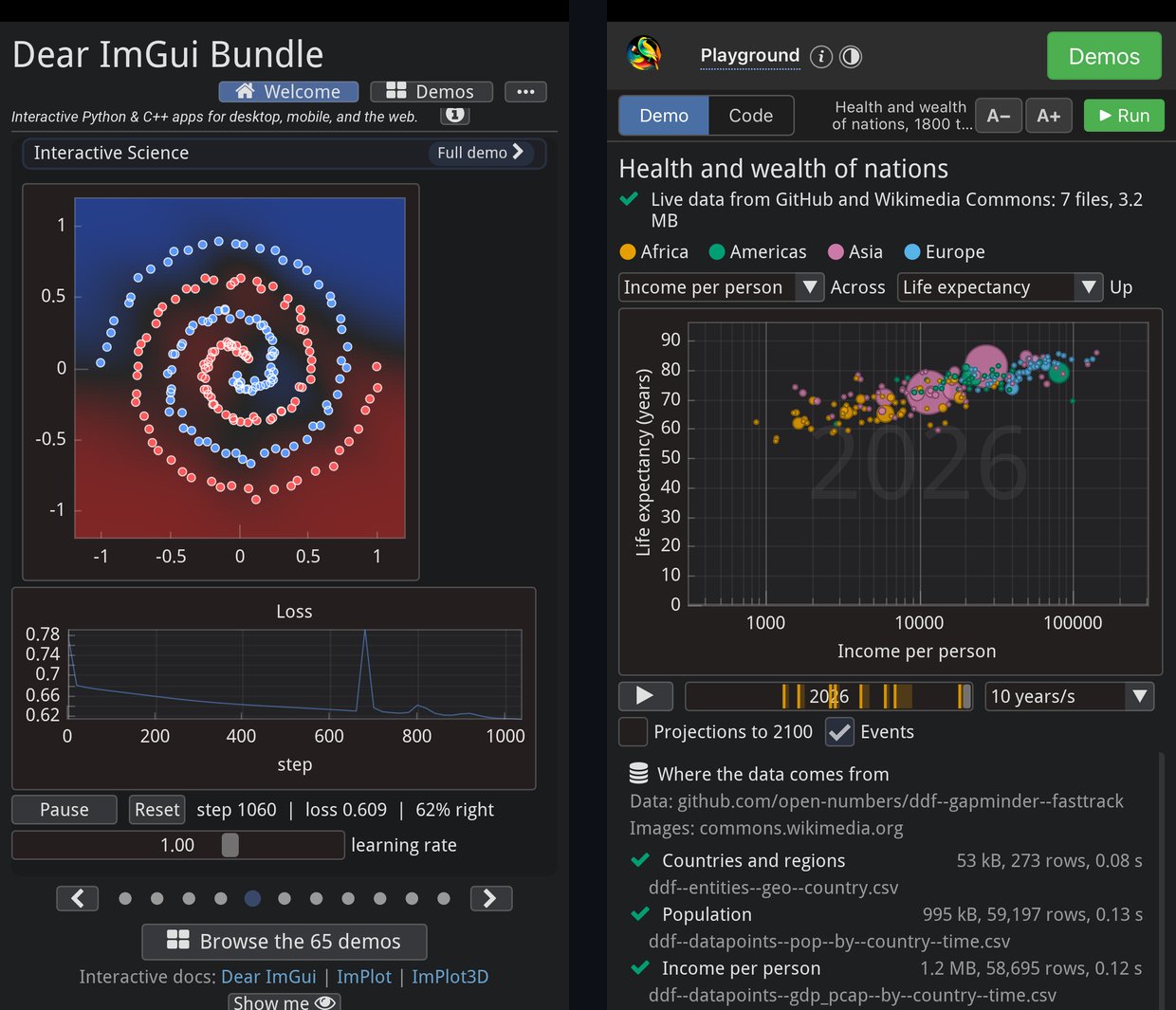Go to the next demo with right arrow
The image size is (1176, 1010).
pyautogui.click(x=491, y=898)
